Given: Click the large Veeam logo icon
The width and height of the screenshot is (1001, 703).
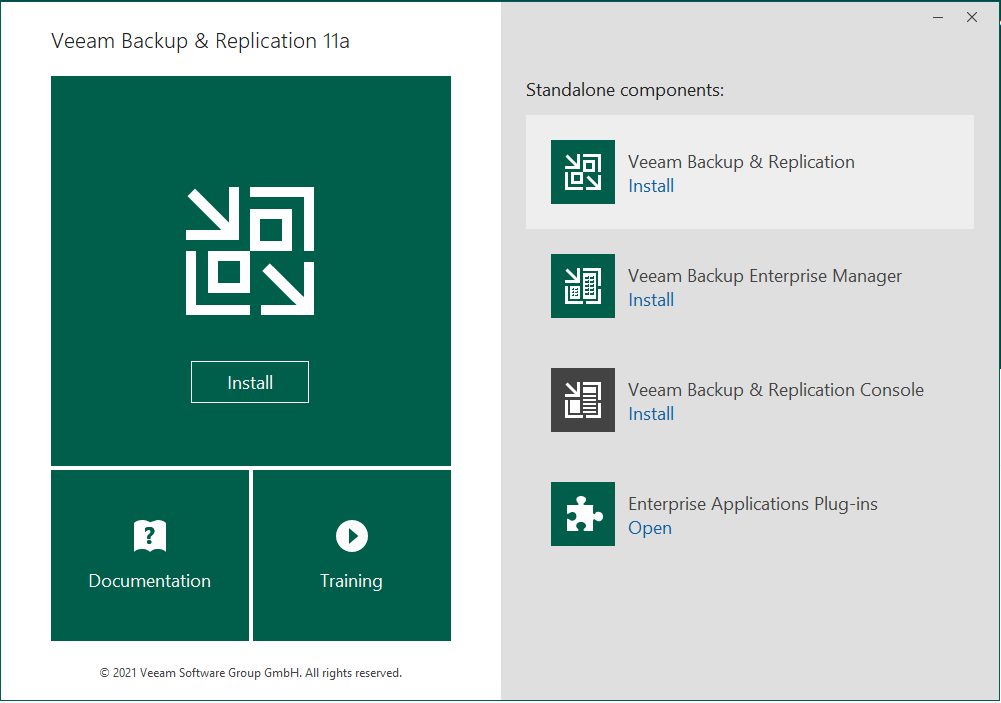Looking at the screenshot, I should 250,250.
